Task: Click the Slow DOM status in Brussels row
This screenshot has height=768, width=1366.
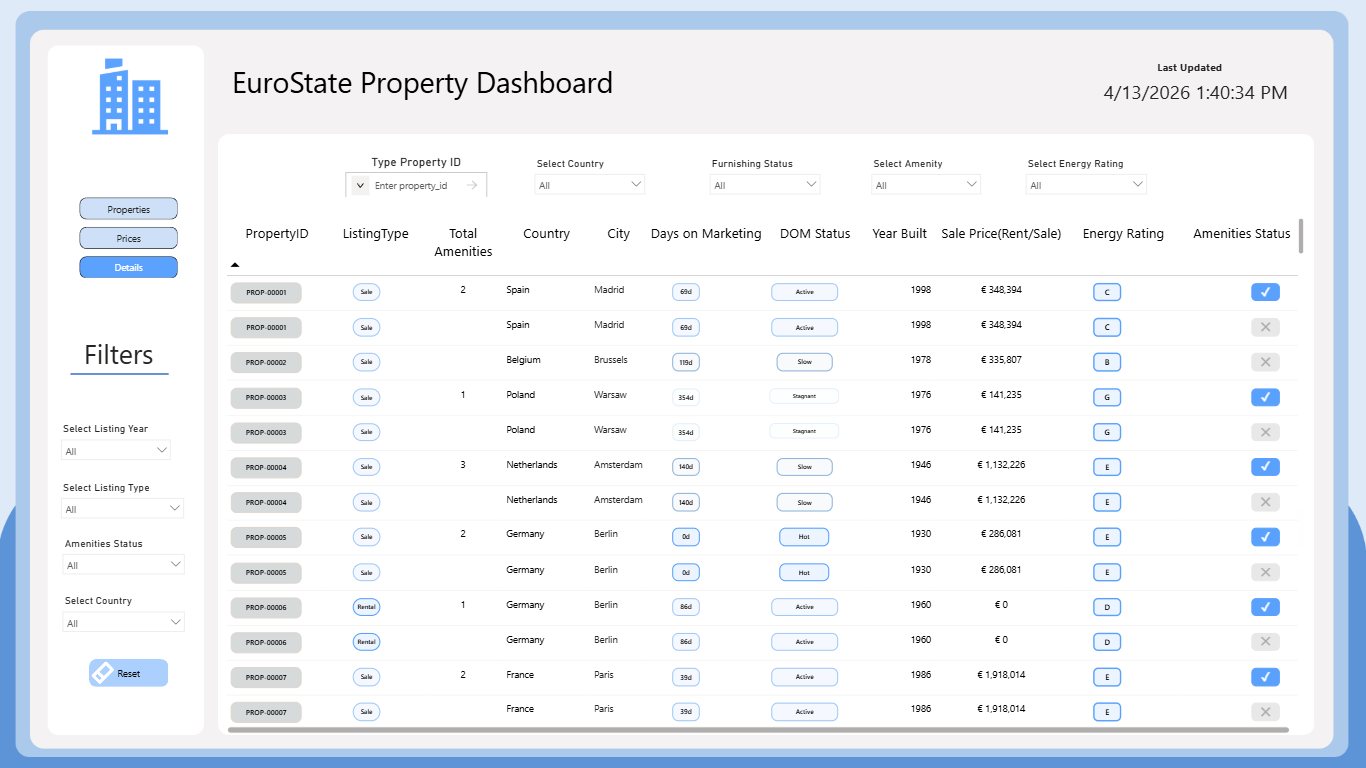Action: [804, 362]
